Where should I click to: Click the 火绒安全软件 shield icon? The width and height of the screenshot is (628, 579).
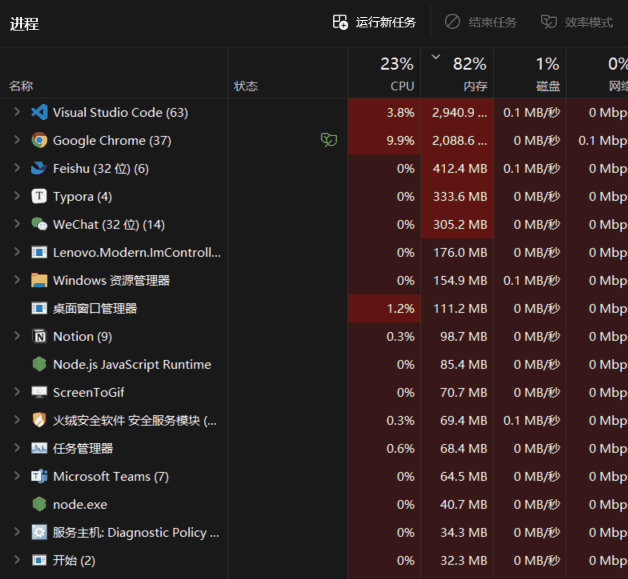[x=39, y=420]
